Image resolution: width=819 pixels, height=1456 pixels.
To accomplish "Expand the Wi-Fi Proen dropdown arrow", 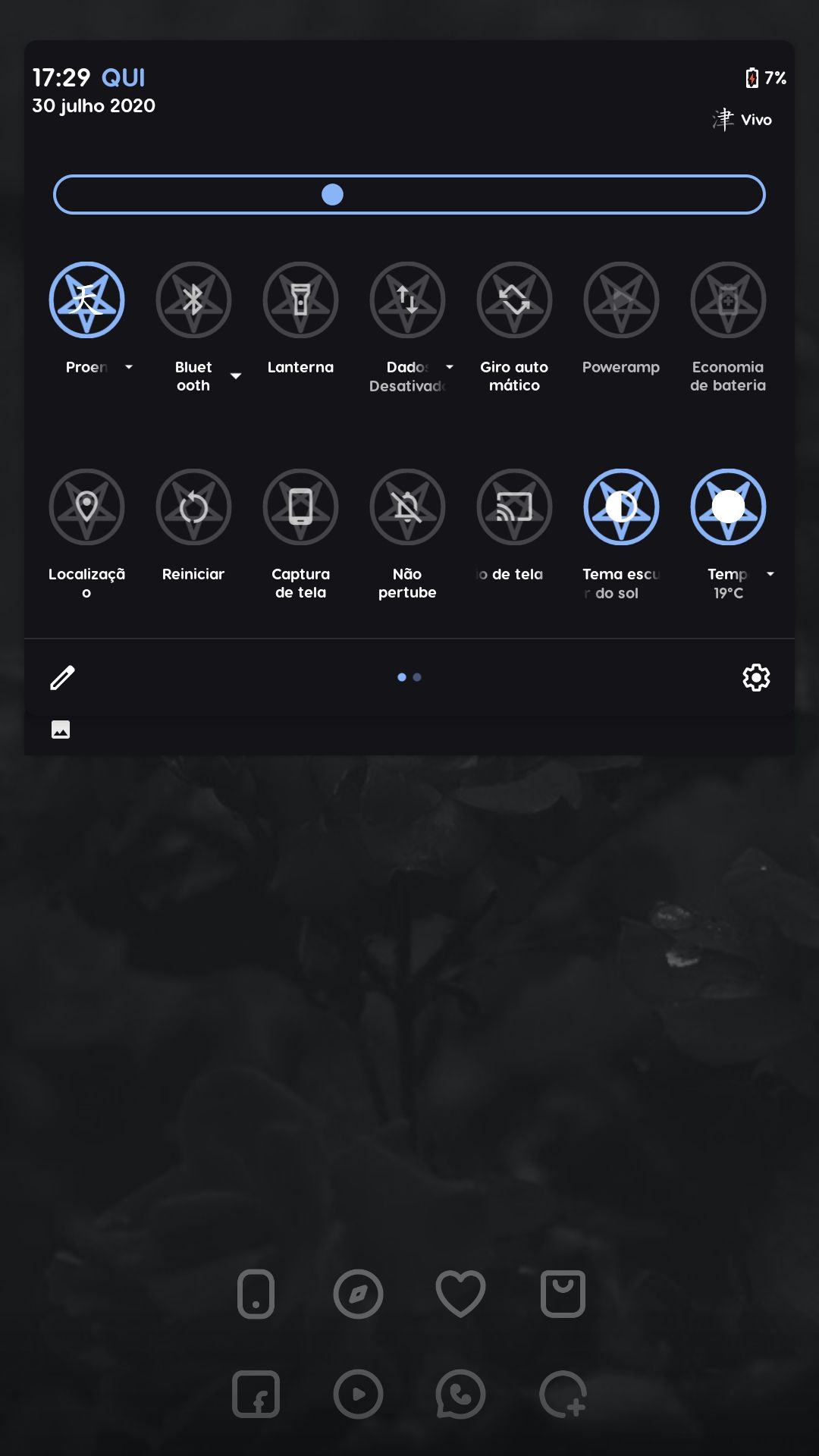I will pos(129,367).
